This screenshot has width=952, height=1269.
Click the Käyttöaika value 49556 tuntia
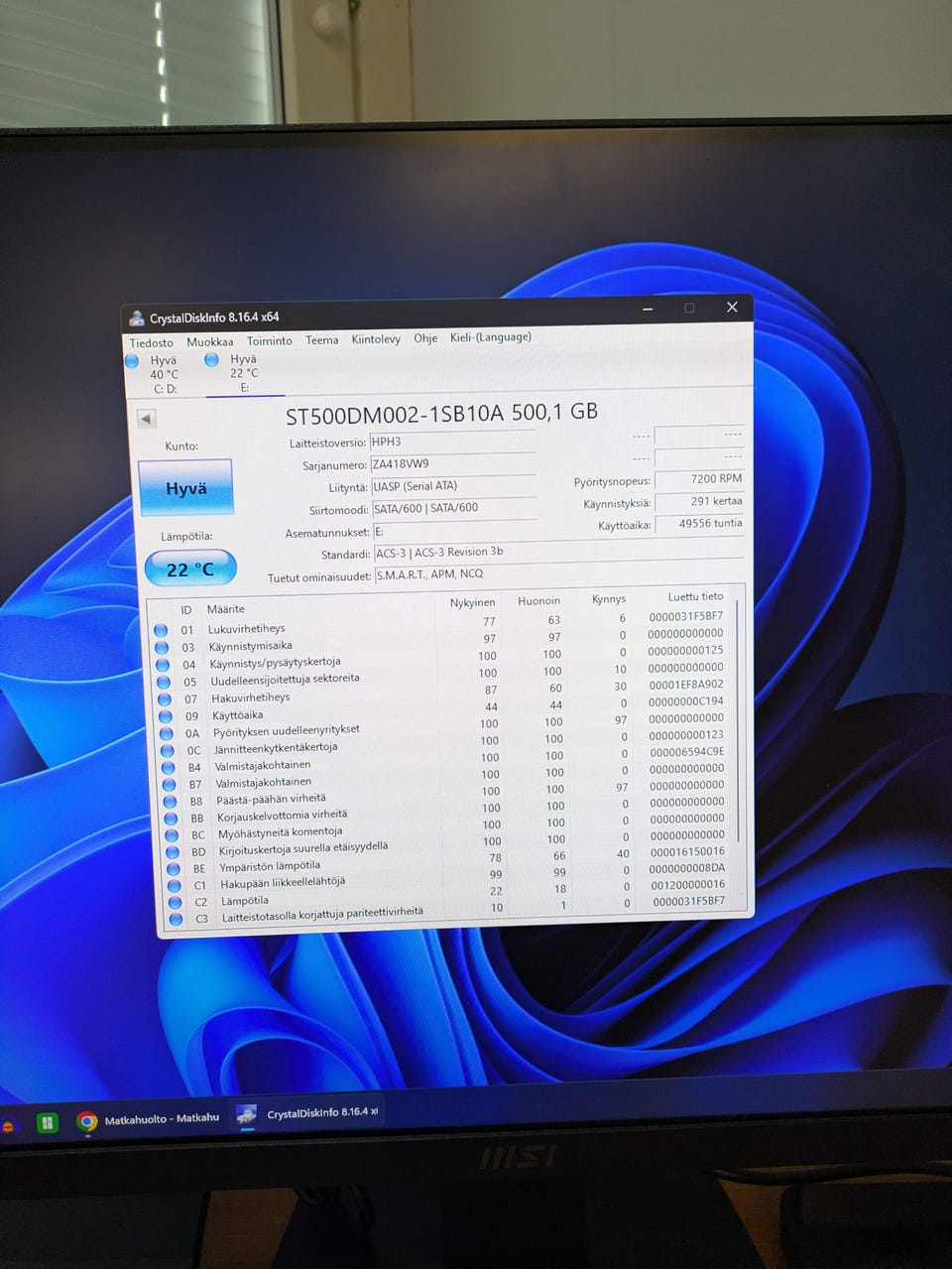point(700,524)
